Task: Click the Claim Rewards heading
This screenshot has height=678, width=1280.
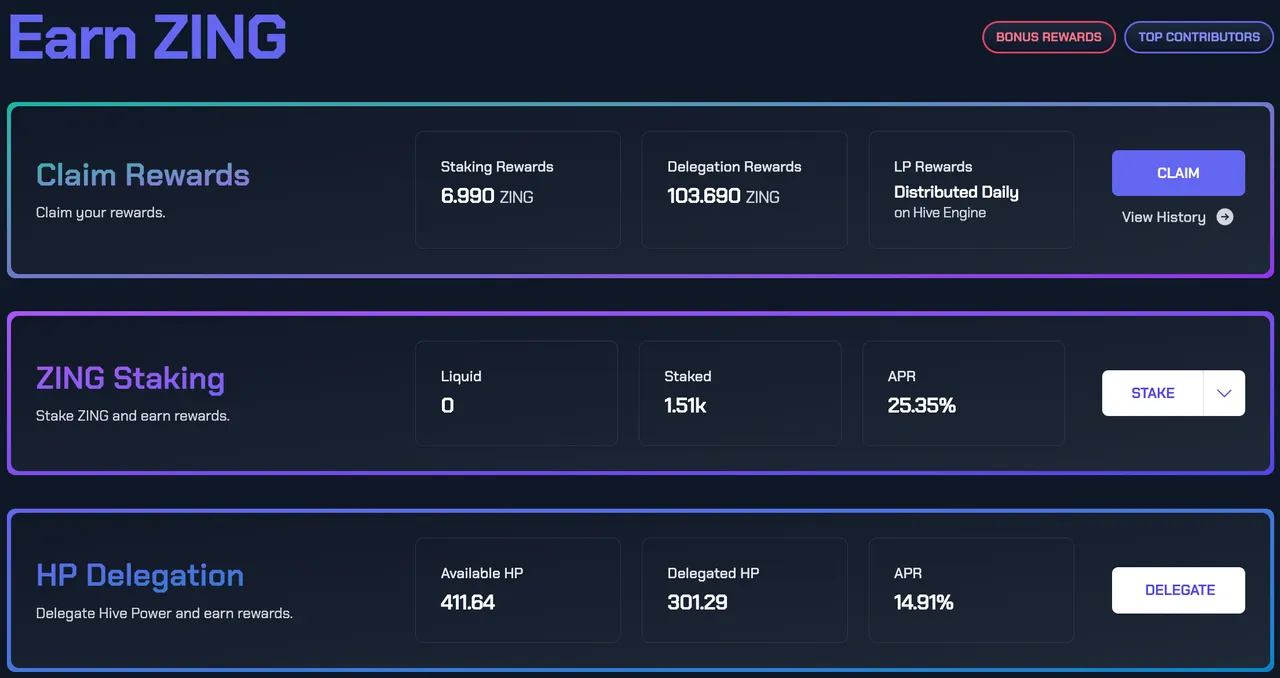Action: 143,175
